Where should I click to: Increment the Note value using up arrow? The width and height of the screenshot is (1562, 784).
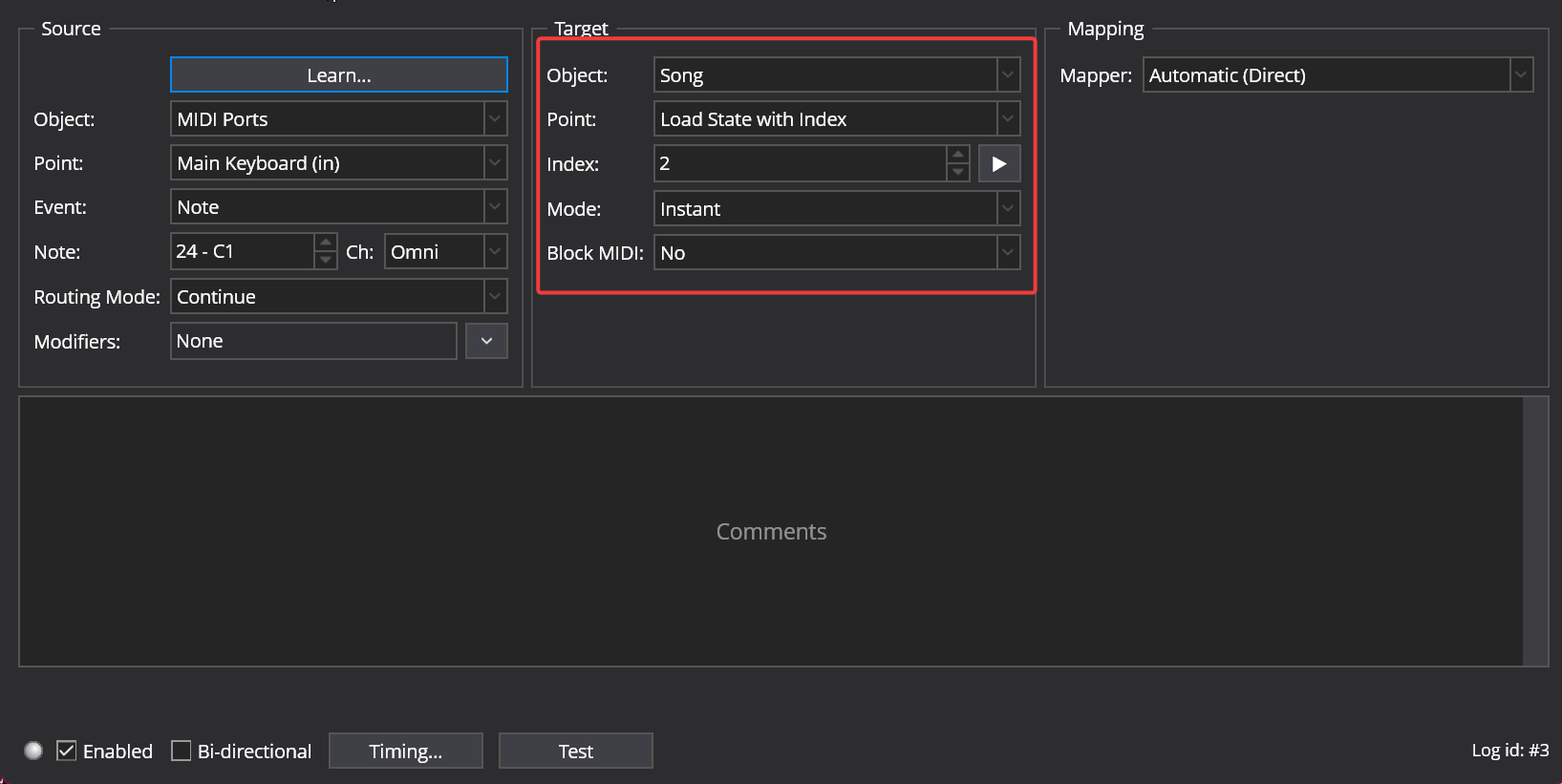pyautogui.click(x=326, y=243)
